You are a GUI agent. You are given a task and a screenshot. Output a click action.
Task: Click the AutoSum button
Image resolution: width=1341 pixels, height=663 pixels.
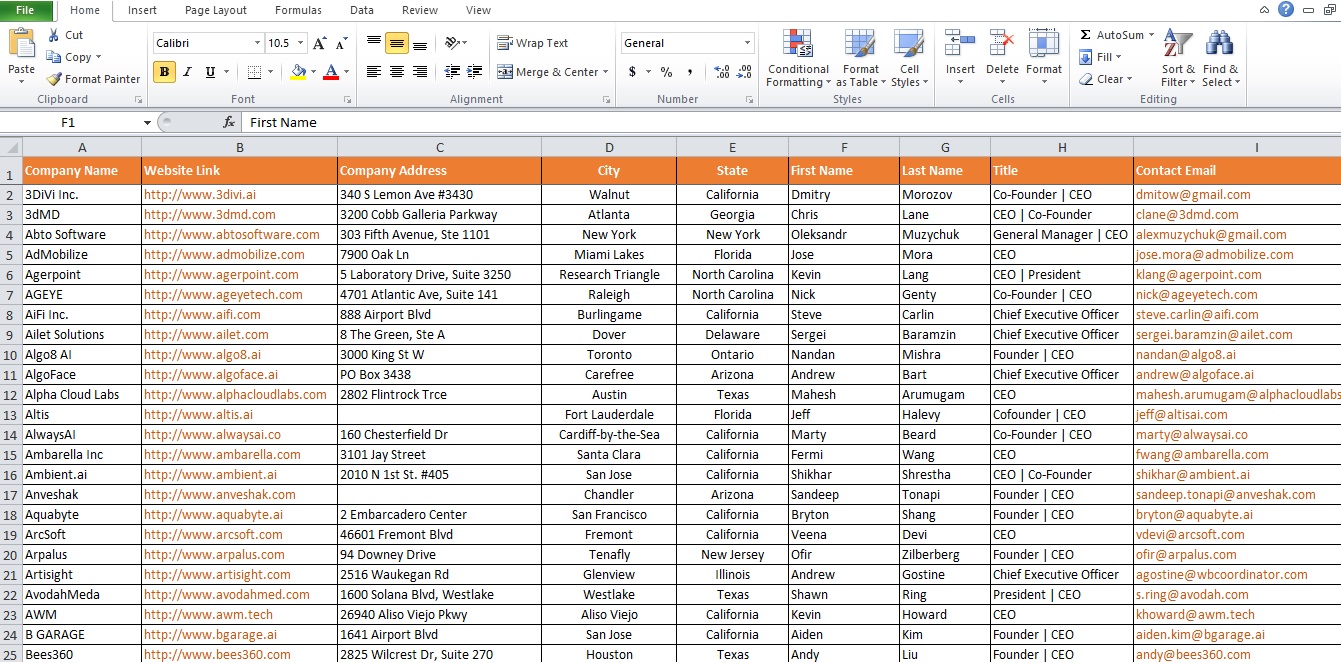1117,35
